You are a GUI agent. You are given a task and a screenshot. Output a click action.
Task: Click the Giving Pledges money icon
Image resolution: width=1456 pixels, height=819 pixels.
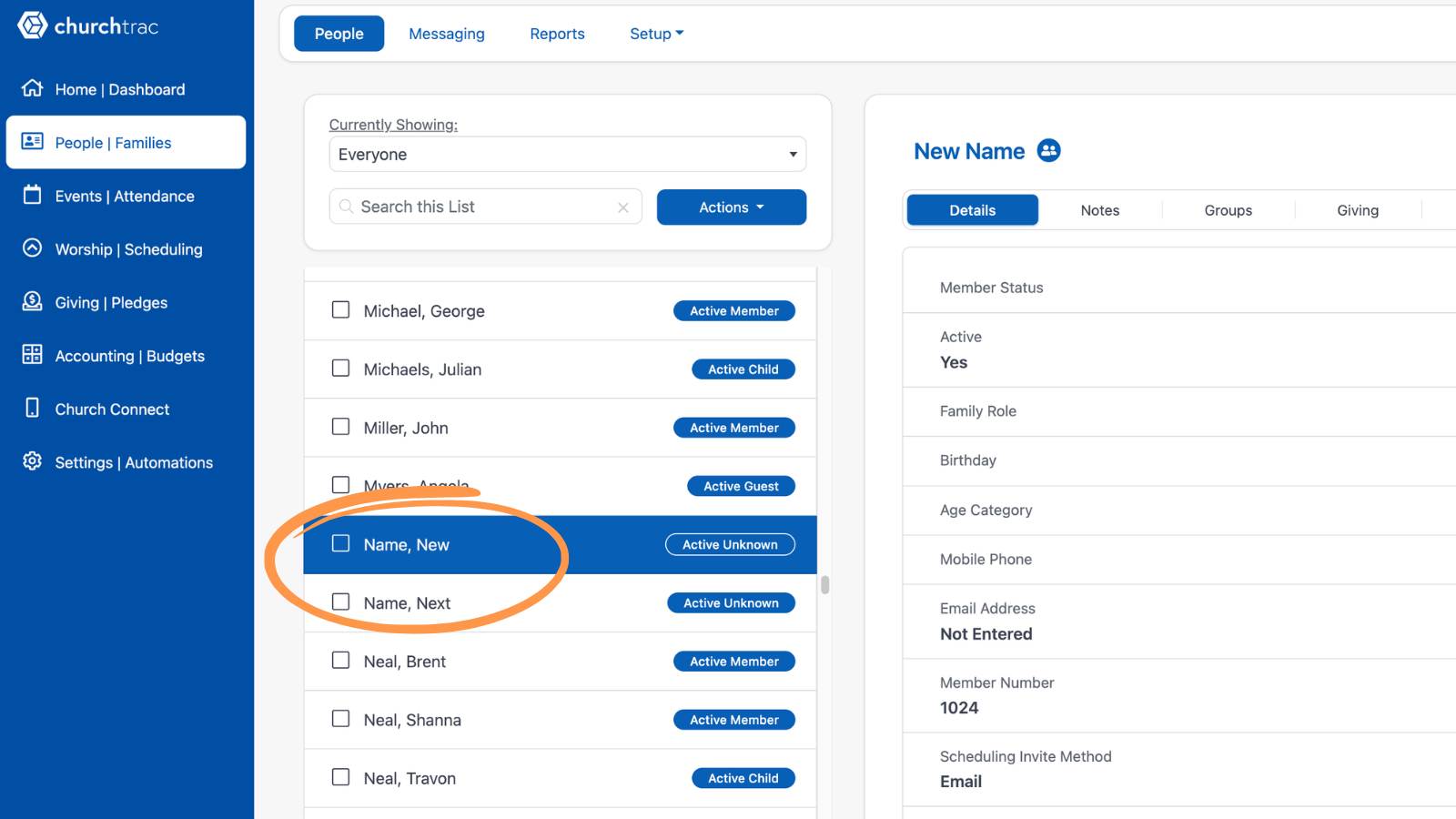click(x=33, y=301)
